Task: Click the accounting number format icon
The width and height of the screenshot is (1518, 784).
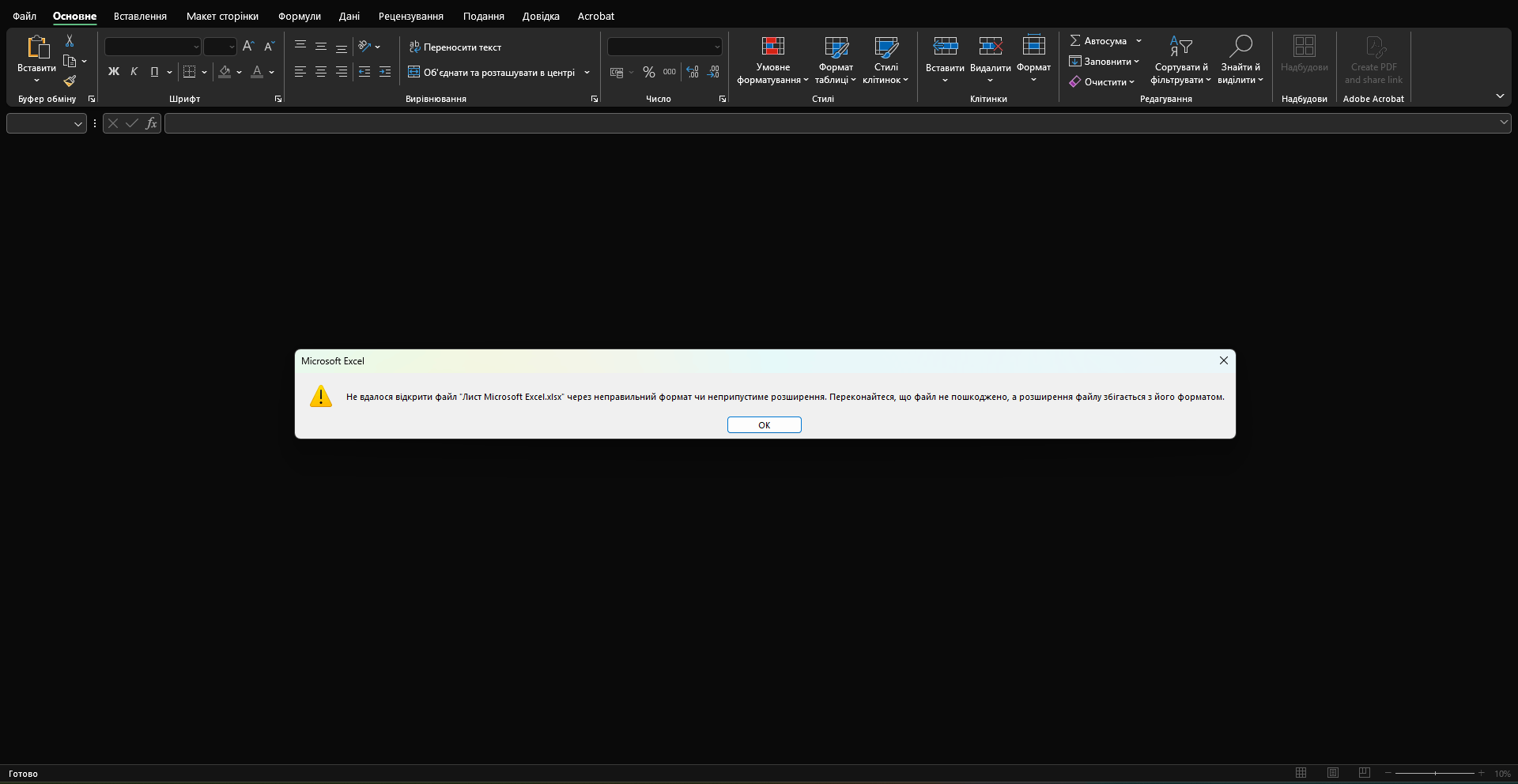Action: (x=617, y=72)
